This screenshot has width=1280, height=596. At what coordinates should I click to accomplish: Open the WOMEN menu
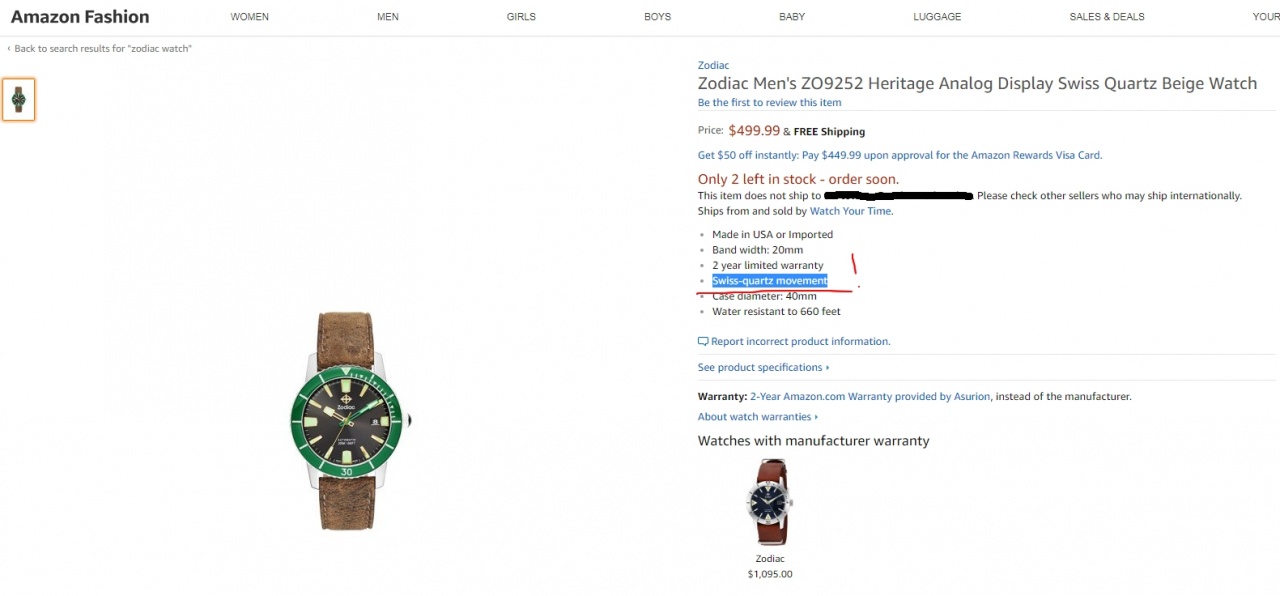pos(249,17)
